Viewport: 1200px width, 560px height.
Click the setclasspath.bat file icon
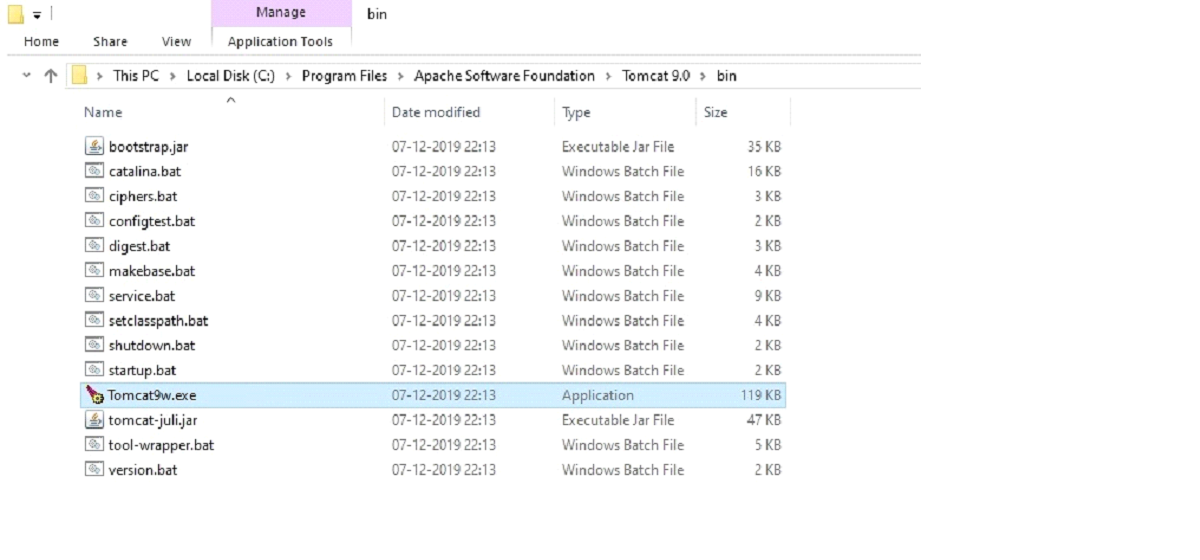coord(94,321)
